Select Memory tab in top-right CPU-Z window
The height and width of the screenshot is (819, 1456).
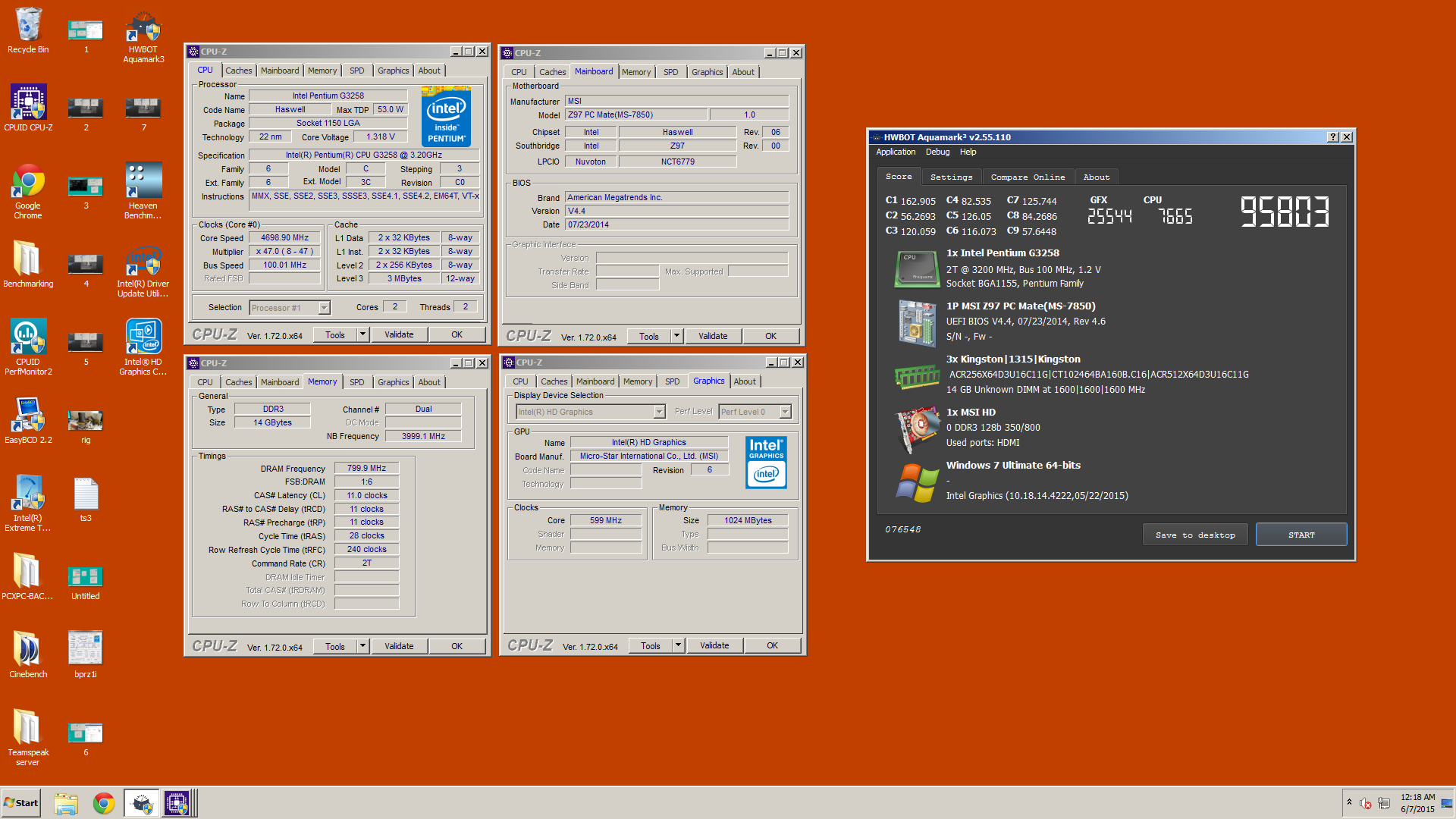(635, 72)
